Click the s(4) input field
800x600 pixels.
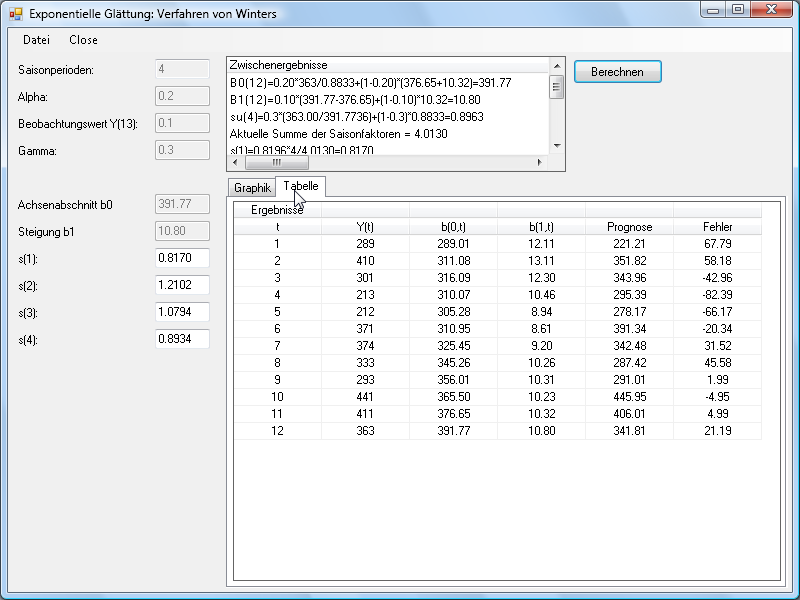(x=182, y=339)
